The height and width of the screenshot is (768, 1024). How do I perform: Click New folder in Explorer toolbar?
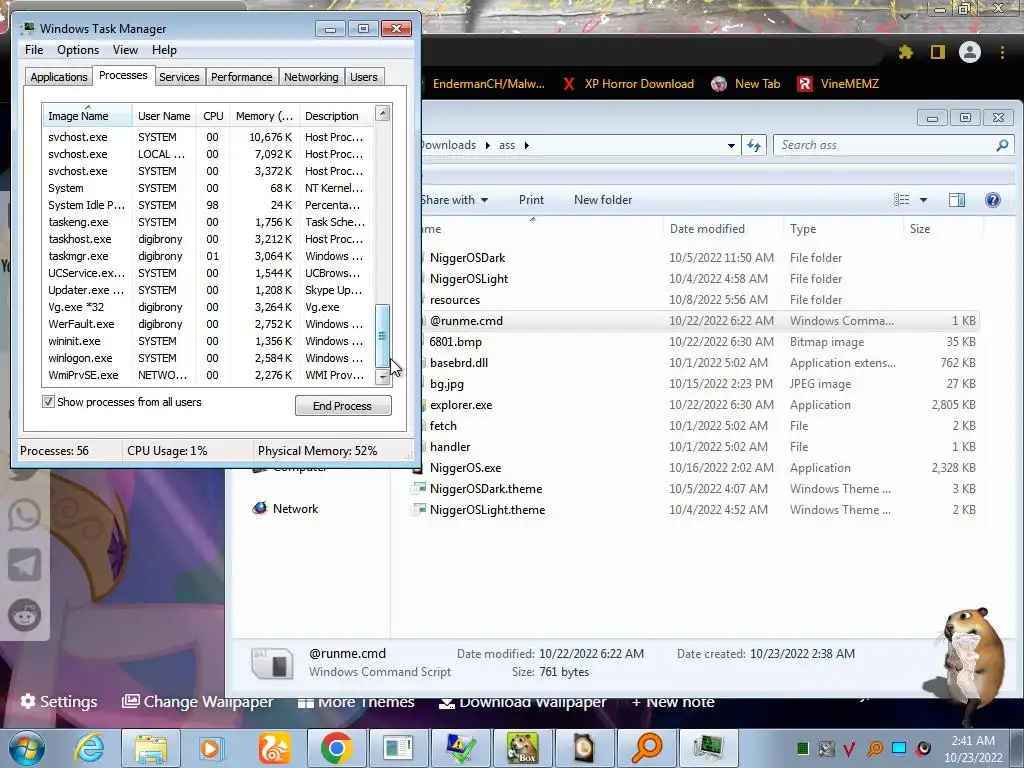tap(603, 200)
